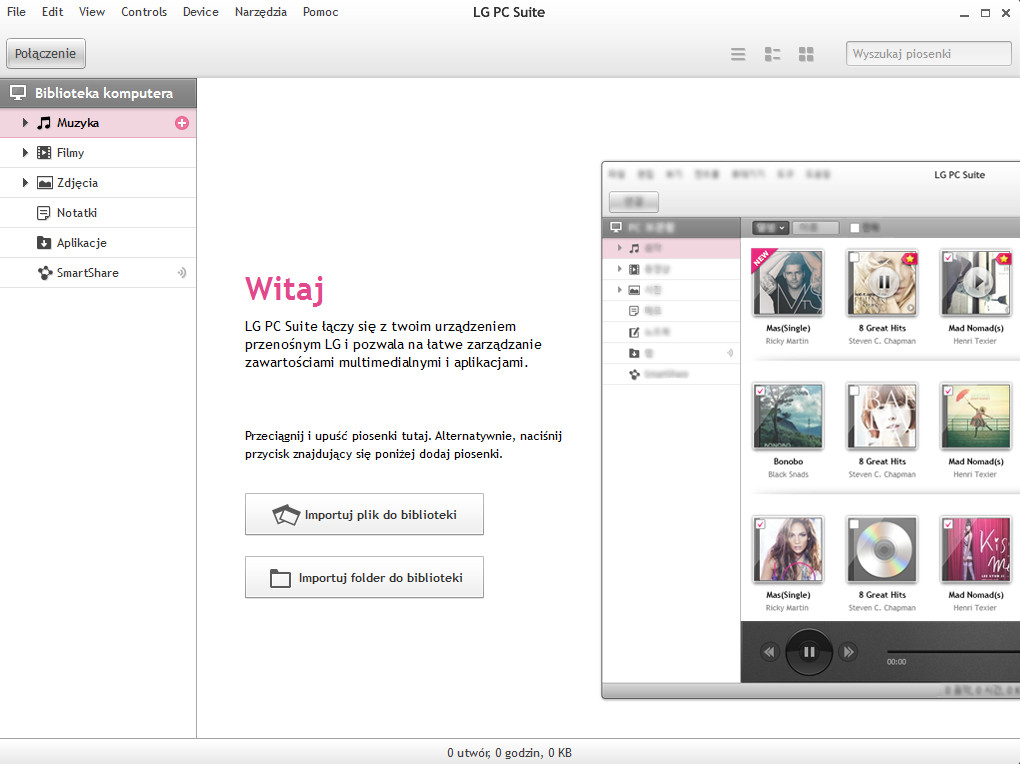Expand the video node in preview sidebar
The height and width of the screenshot is (764, 1020).
click(x=619, y=269)
